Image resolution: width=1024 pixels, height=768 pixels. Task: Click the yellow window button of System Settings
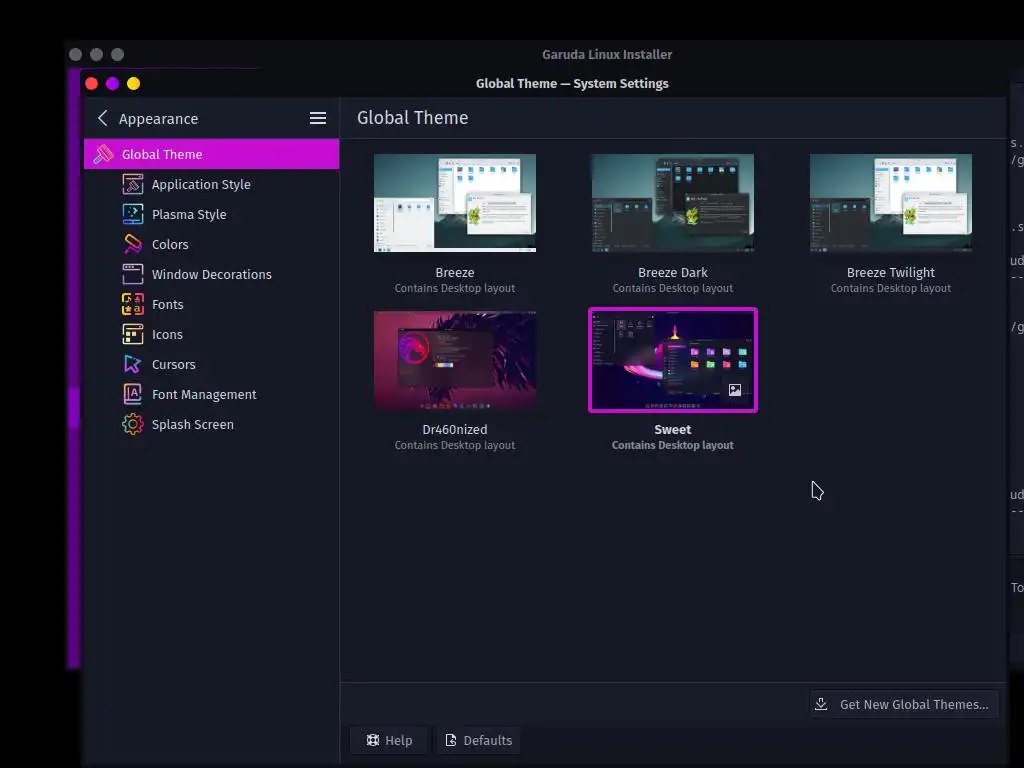coord(133,84)
